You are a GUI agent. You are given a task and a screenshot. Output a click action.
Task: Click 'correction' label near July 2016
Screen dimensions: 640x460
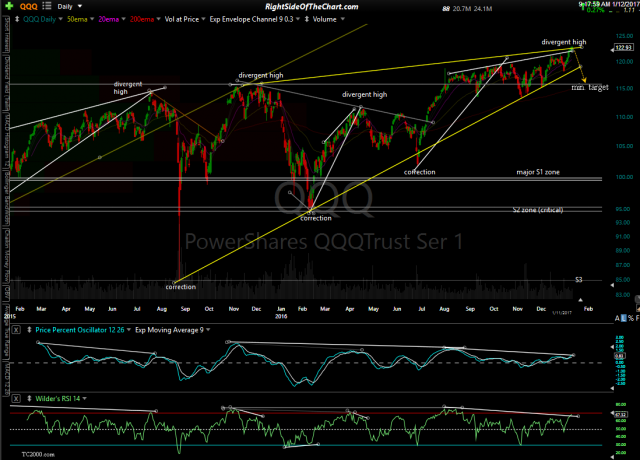coord(420,172)
